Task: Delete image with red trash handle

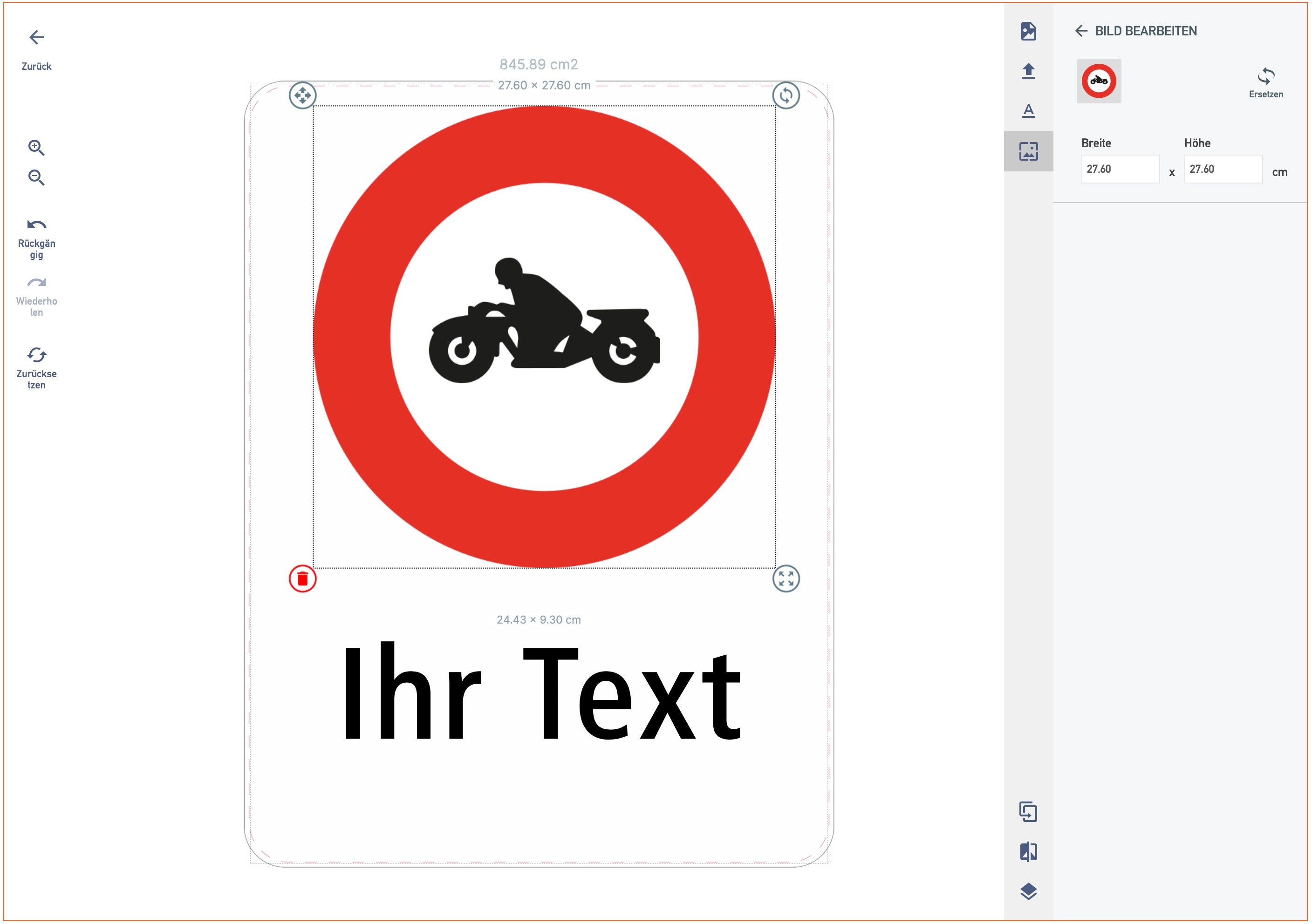Action: 302,579
